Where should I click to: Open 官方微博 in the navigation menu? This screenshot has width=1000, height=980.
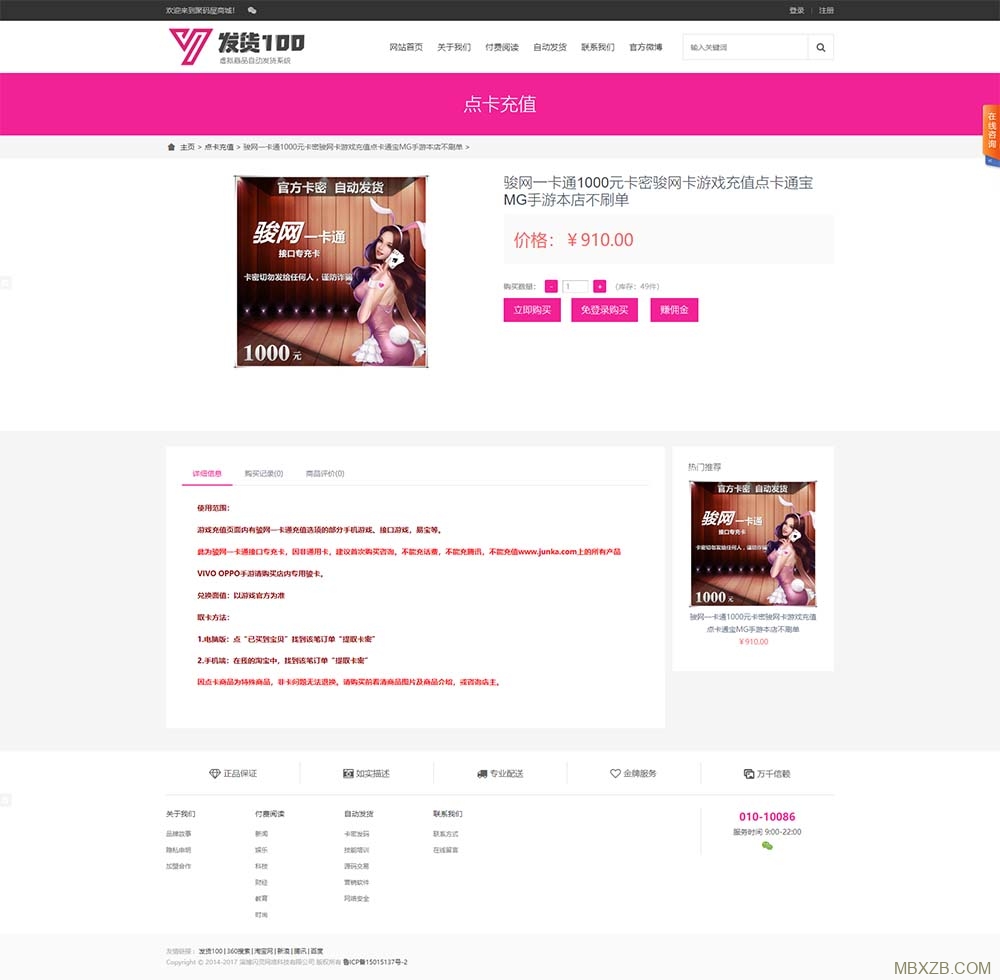tap(645, 47)
